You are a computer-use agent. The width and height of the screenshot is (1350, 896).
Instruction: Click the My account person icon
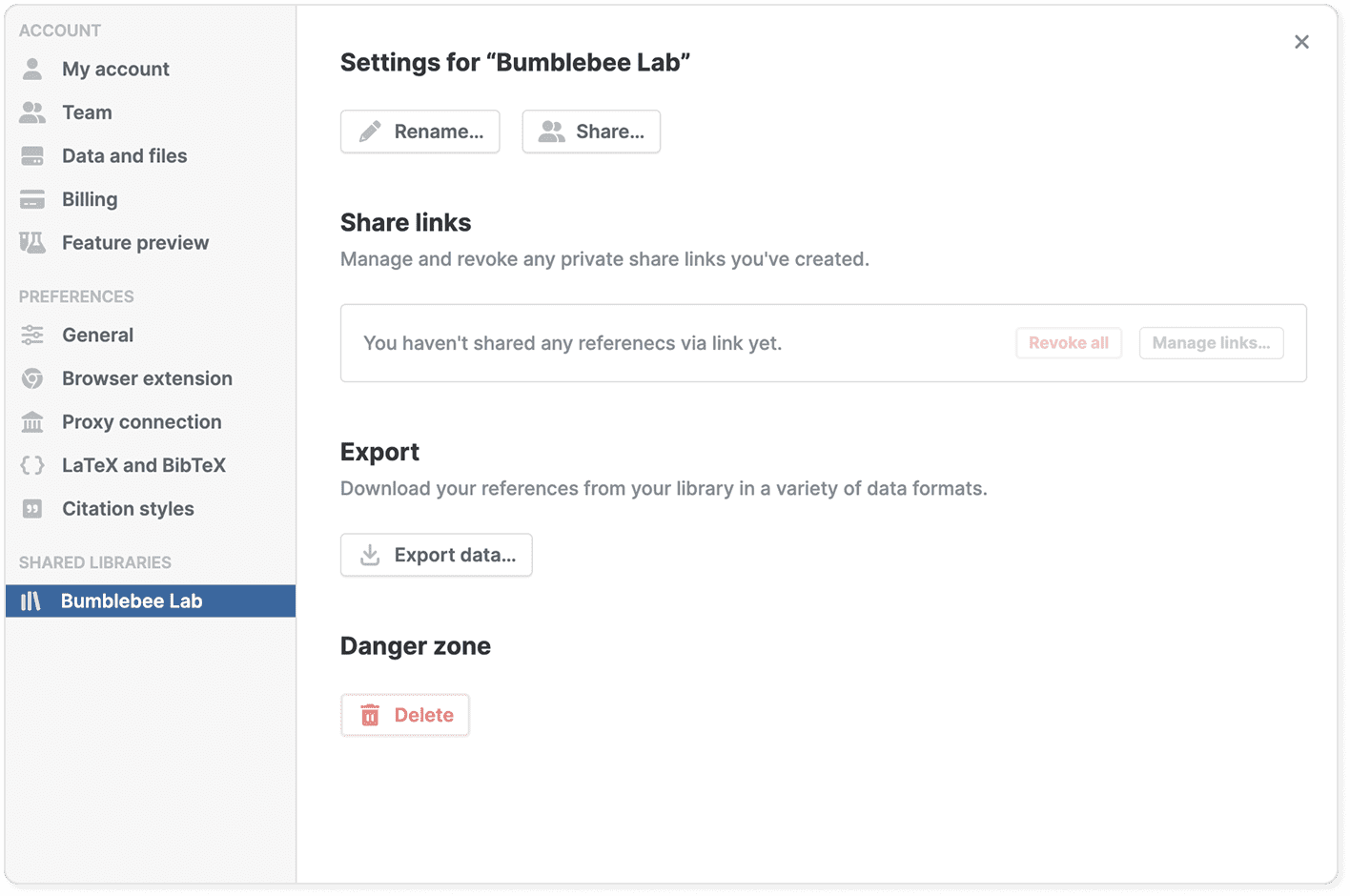tap(32, 69)
